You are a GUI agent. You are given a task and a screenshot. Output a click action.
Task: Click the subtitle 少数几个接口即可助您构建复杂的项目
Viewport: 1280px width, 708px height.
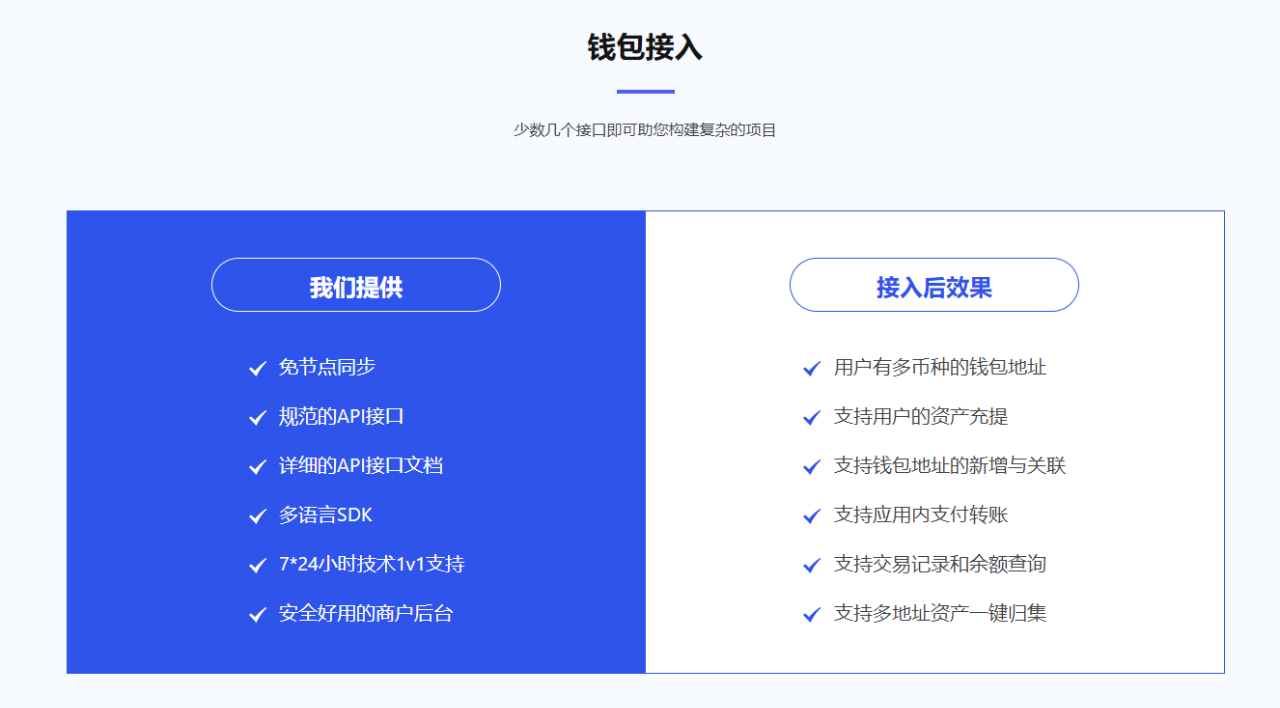click(645, 130)
